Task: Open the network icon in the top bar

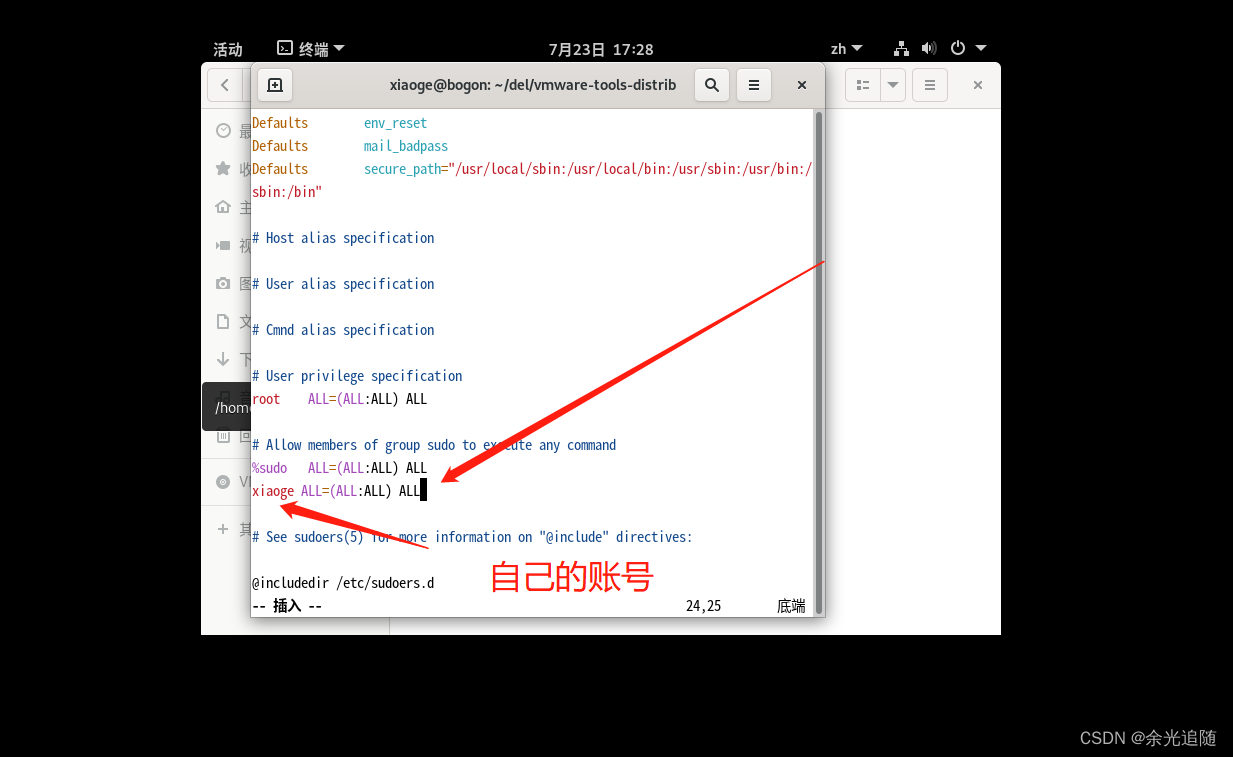Action: click(900, 48)
